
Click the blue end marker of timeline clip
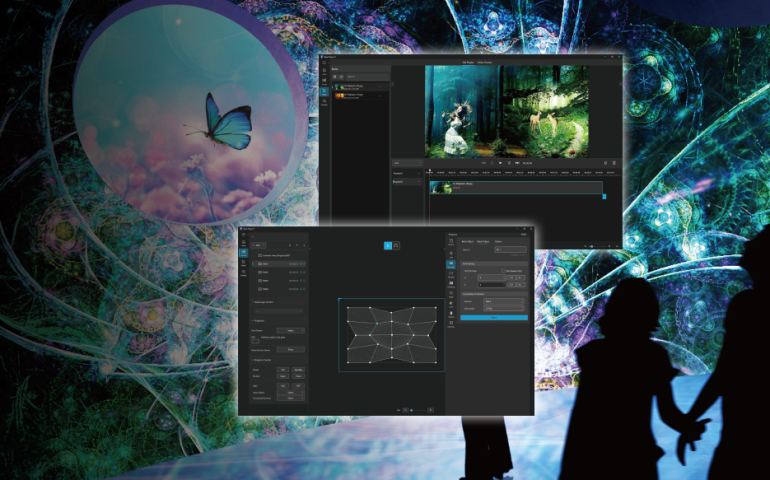tap(604, 197)
